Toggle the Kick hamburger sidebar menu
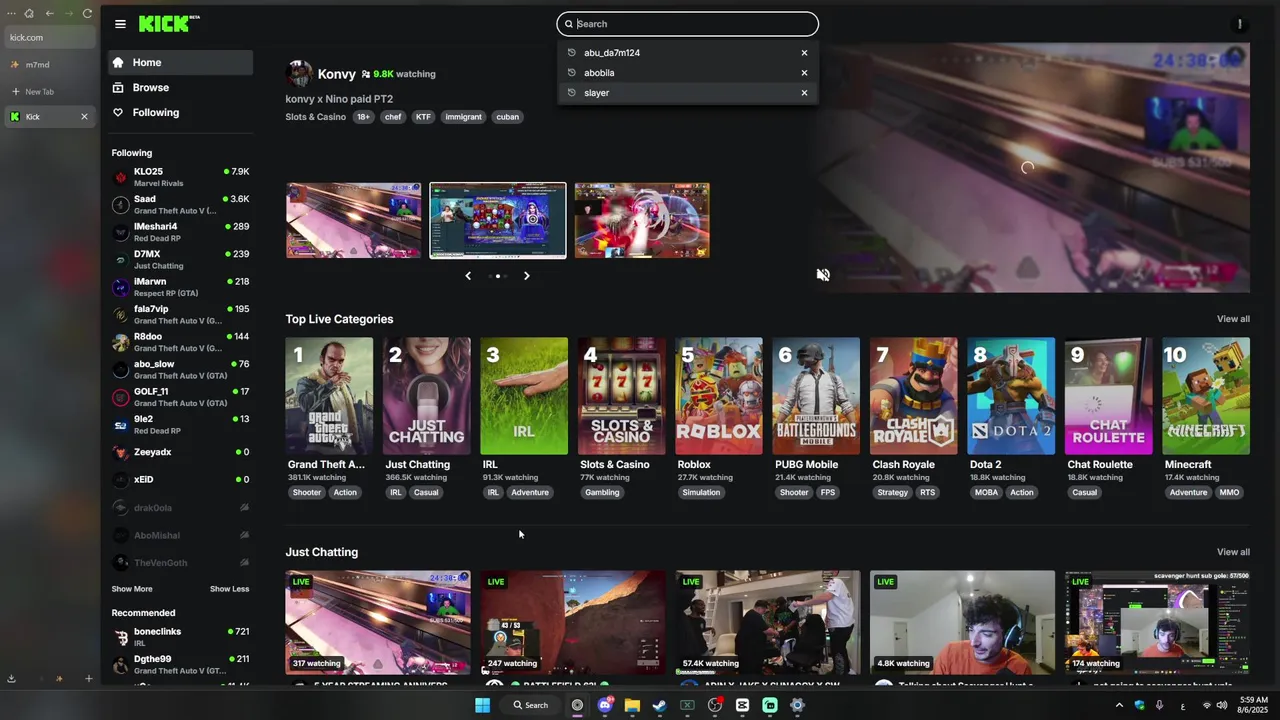 pyautogui.click(x=120, y=24)
